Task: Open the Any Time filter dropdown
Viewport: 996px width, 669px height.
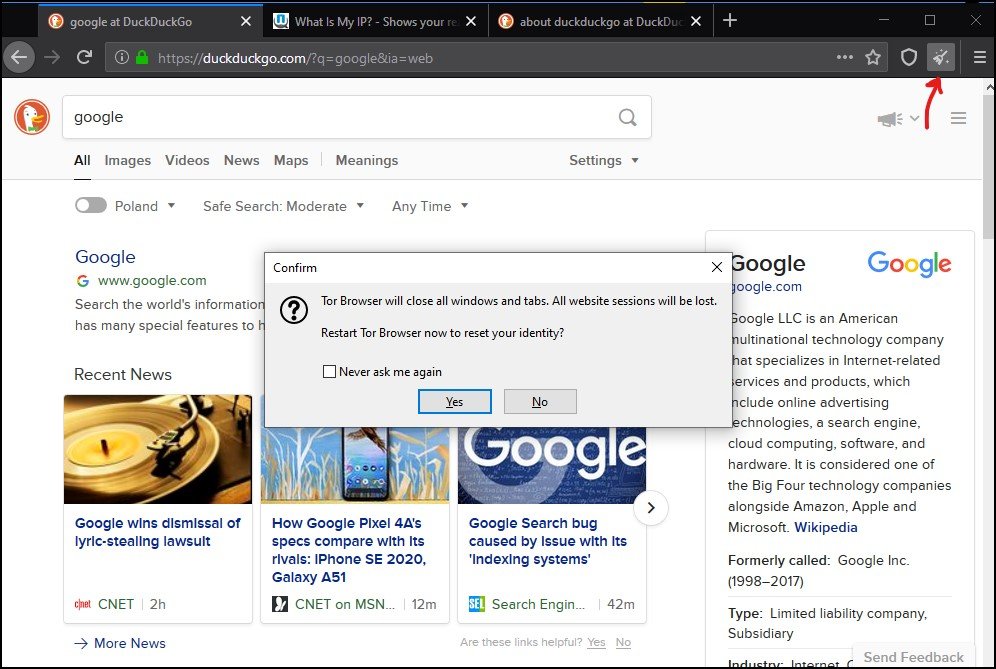Action: pyautogui.click(x=430, y=206)
